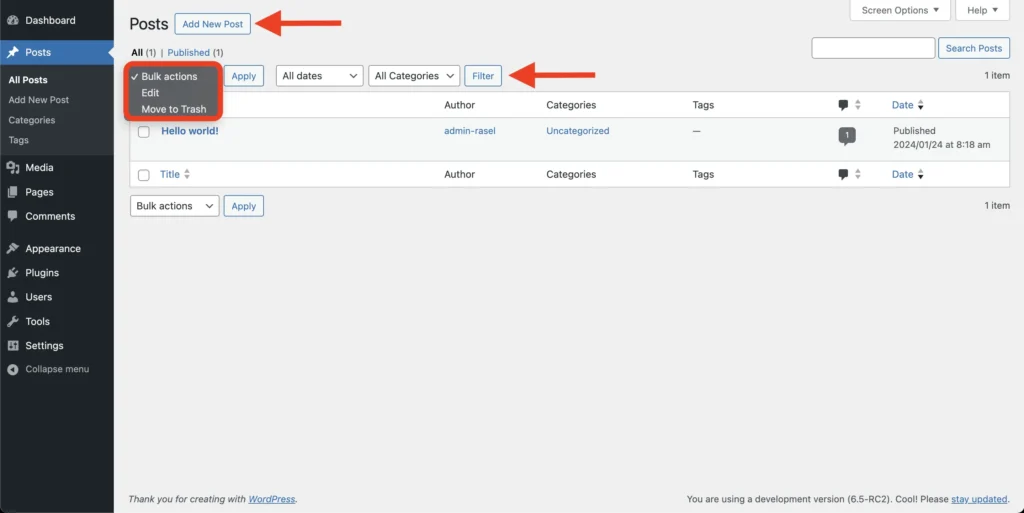Click the Search Posts button
This screenshot has height=513, width=1024.
click(974, 48)
